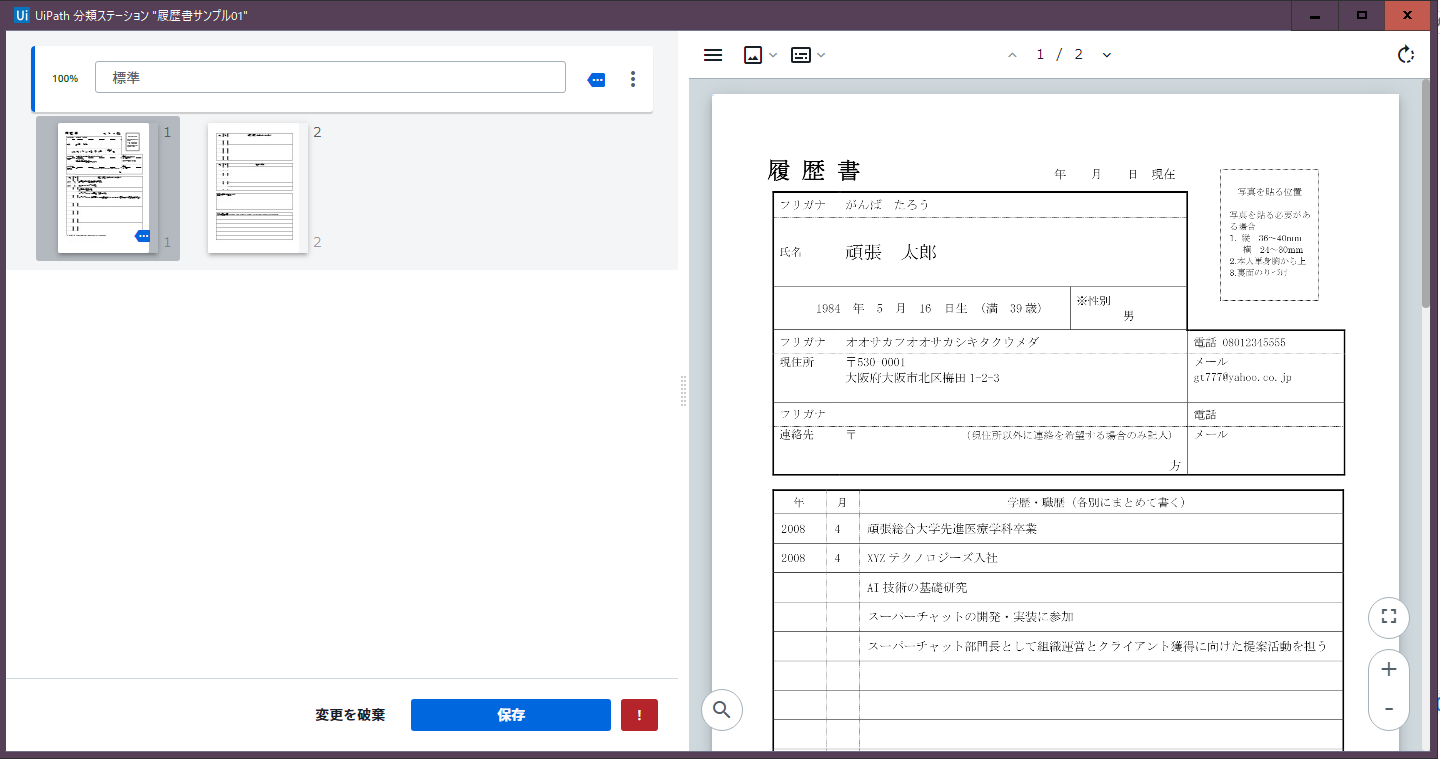
Task: Expand the text view mode dropdown arrow
Action: click(x=821, y=55)
